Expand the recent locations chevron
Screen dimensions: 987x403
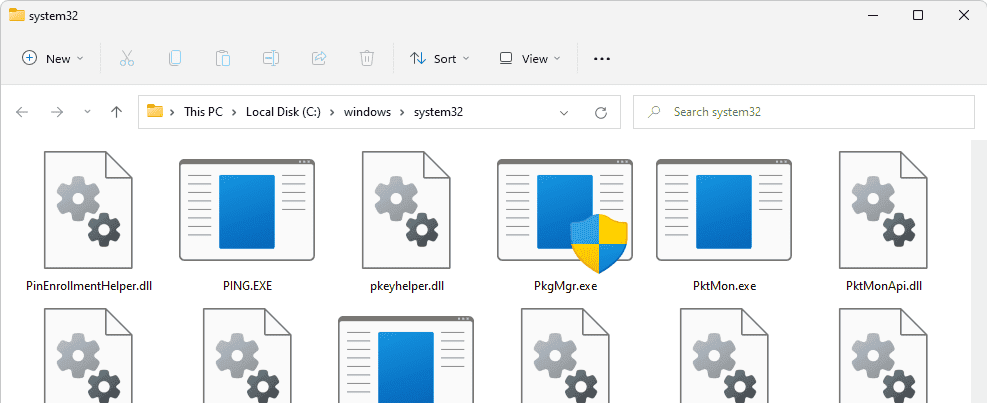tap(87, 112)
